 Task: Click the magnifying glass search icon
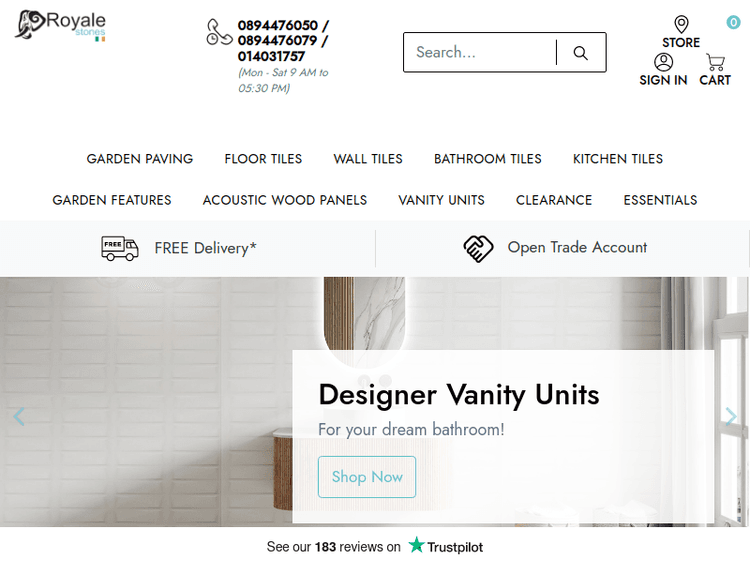(580, 53)
